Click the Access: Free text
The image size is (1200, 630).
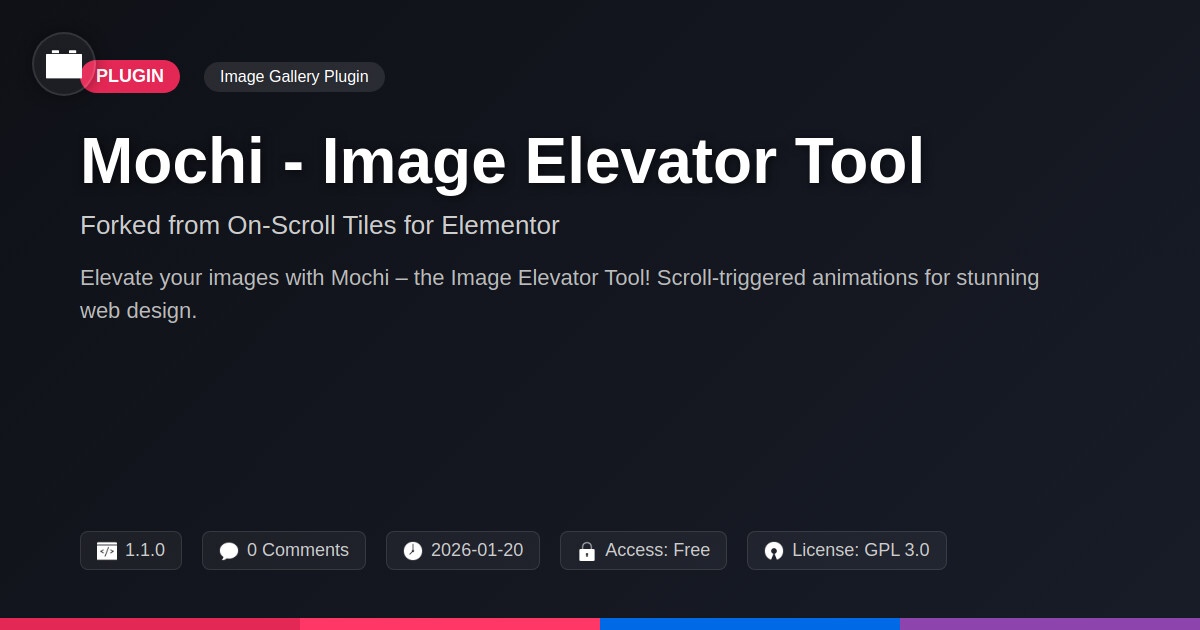click(657, 550)
